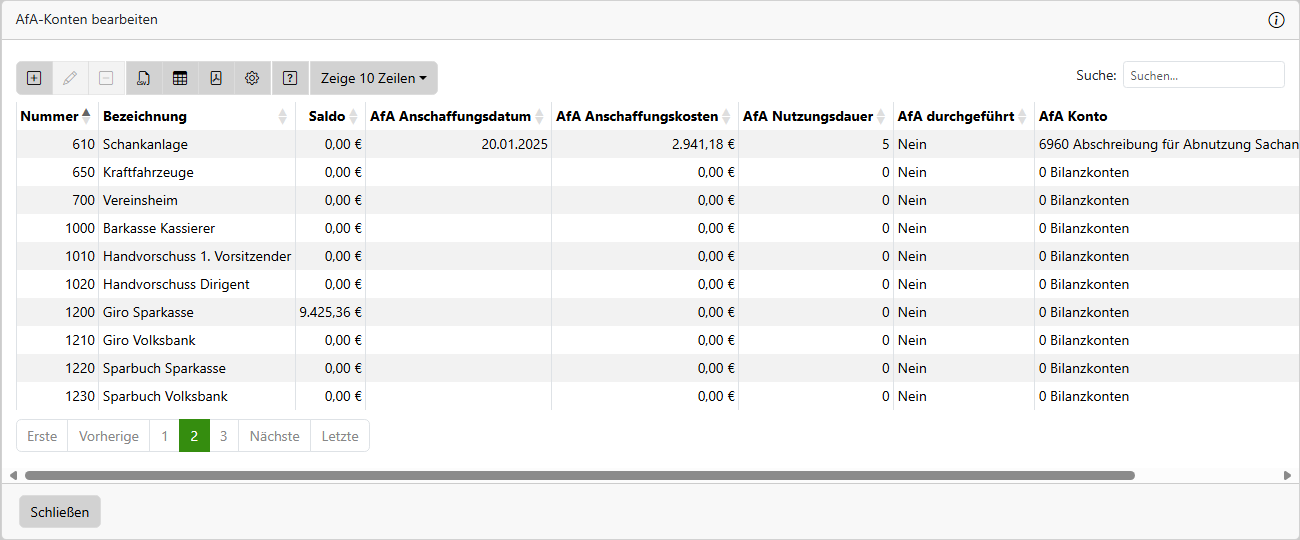
Task: Click the horizontal scrollbar right arrow
Action: (1287, 476)
